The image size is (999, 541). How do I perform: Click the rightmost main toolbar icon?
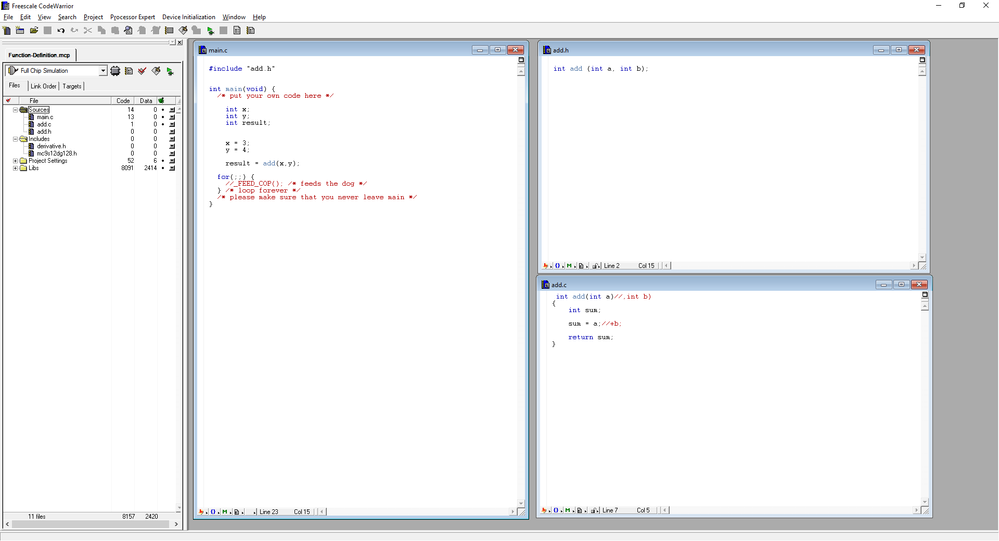coord(250,30)
